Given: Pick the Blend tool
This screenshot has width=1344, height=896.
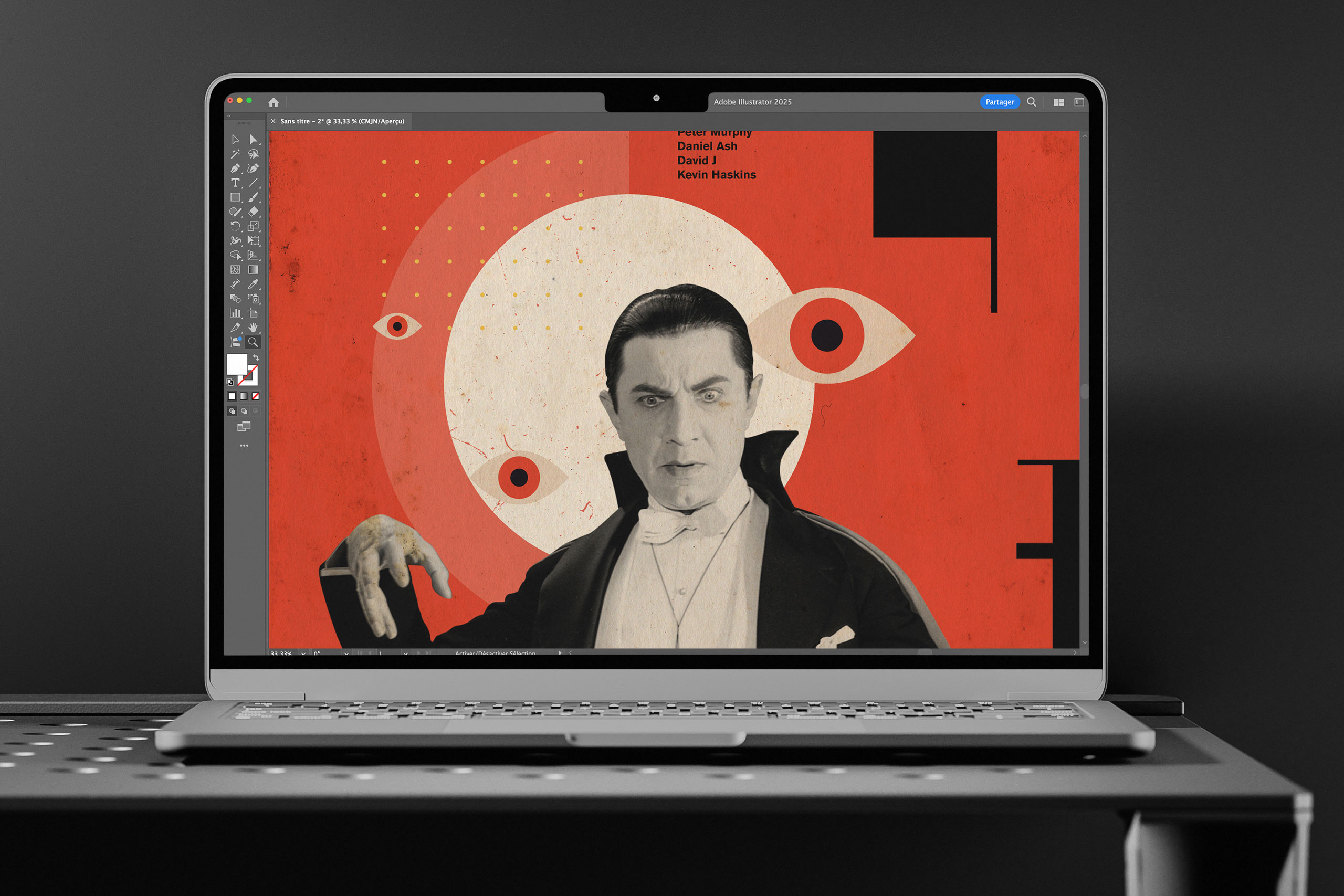Looking at the screenshot, I should tap(235, 299).
